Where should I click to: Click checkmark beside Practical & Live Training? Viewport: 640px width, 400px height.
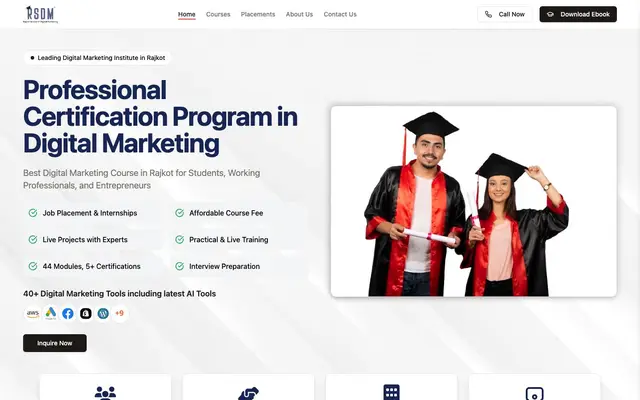pos(180,240)
